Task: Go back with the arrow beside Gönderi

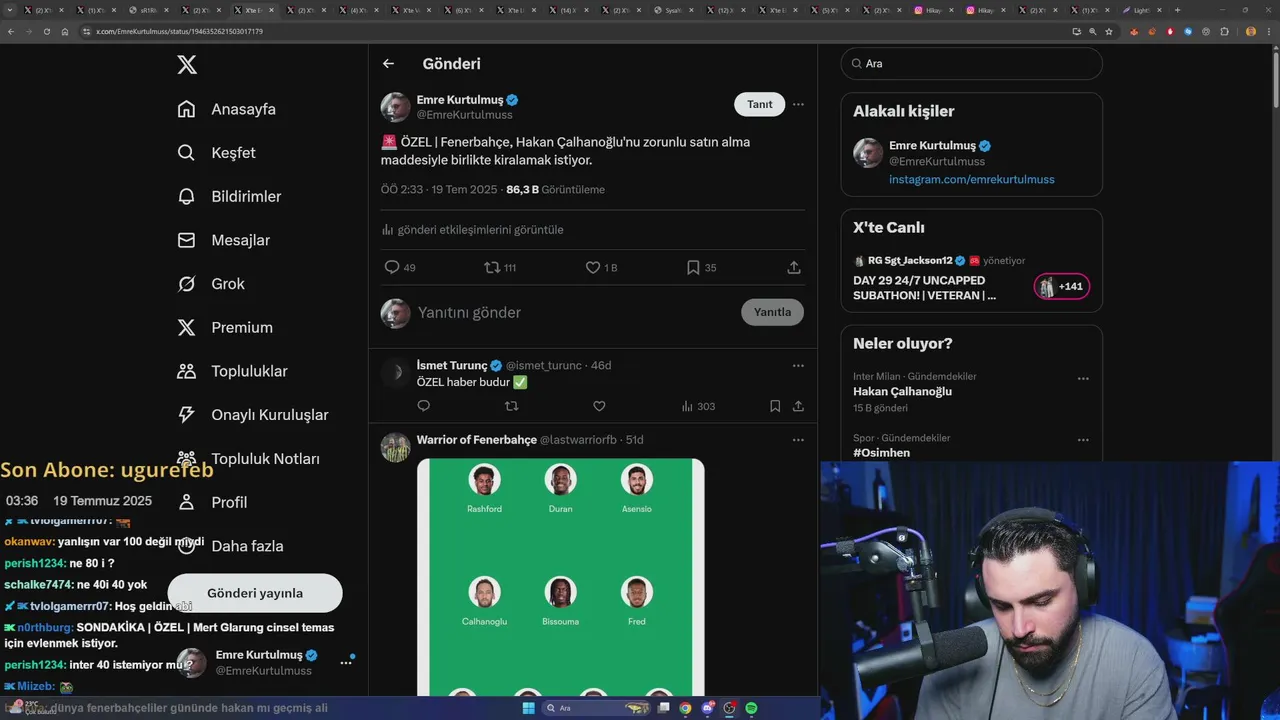Action: 388,64
